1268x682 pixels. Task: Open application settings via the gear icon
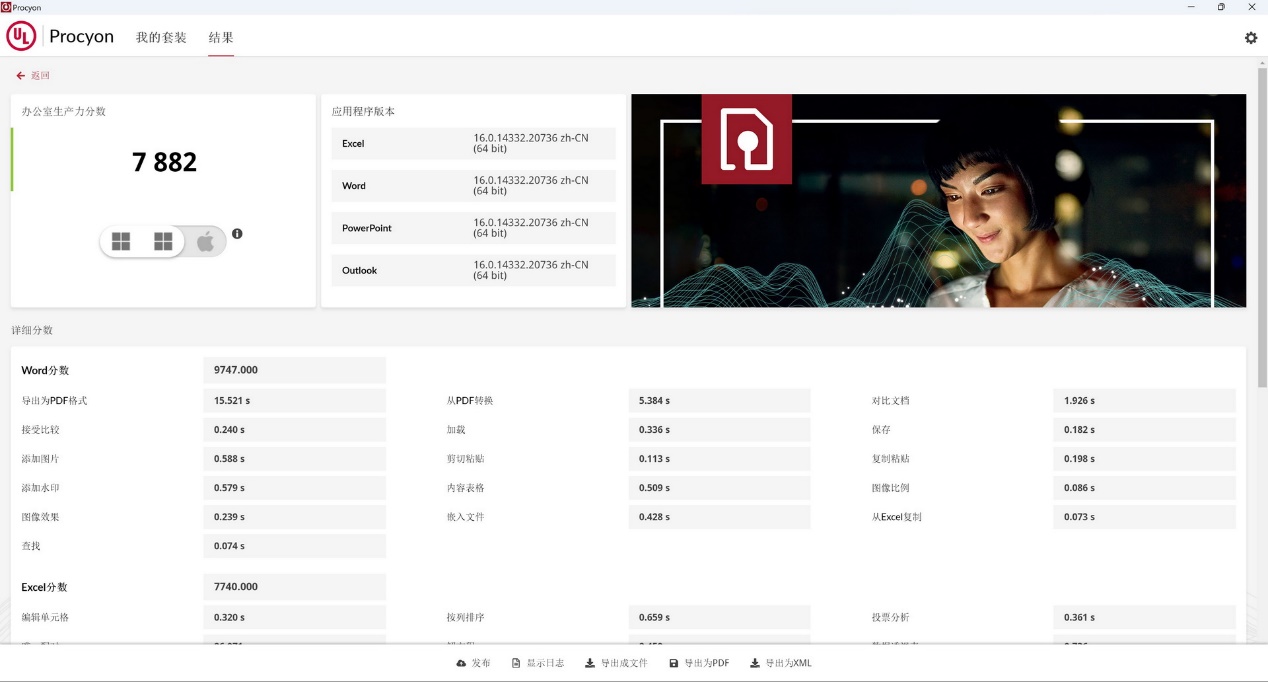[1250, 37]
